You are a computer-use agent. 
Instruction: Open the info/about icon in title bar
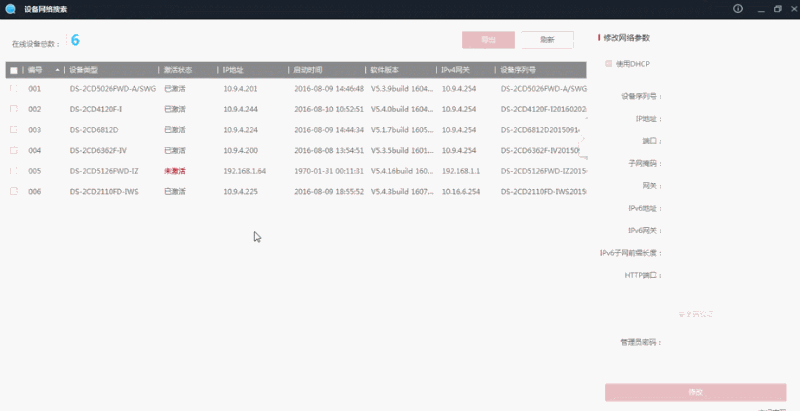click(738, 9)
